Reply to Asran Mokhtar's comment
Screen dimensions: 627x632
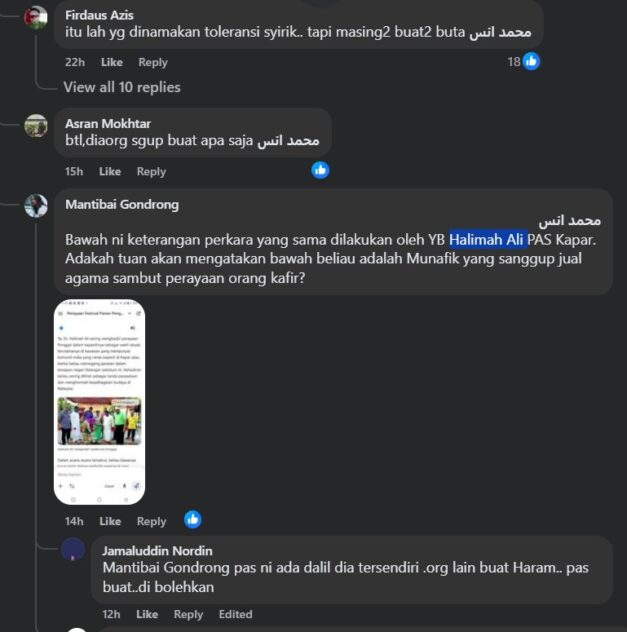(x=151, y=172)
